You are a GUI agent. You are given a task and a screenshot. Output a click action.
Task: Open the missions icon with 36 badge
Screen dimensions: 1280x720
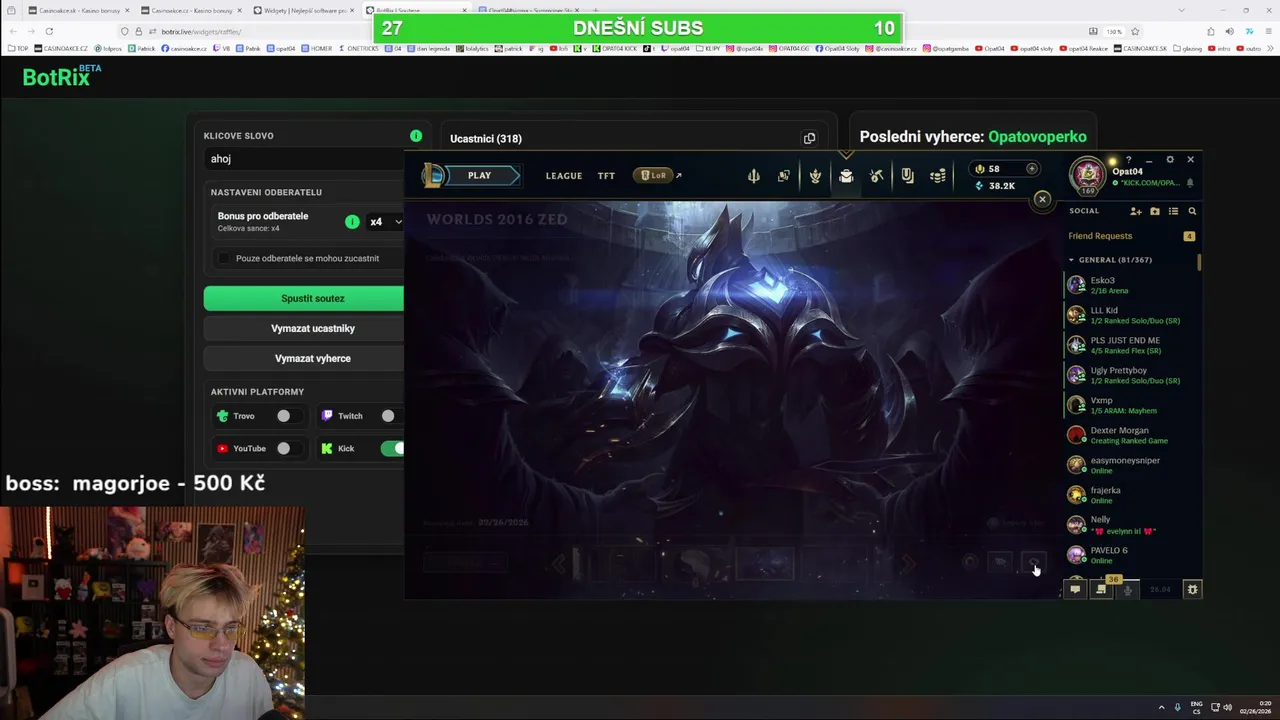1101,589
